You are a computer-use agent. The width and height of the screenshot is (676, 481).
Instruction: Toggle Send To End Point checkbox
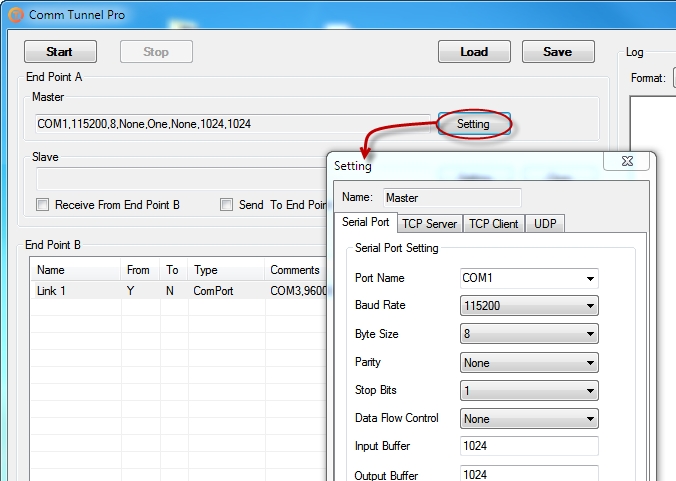[x=226, y=204]
